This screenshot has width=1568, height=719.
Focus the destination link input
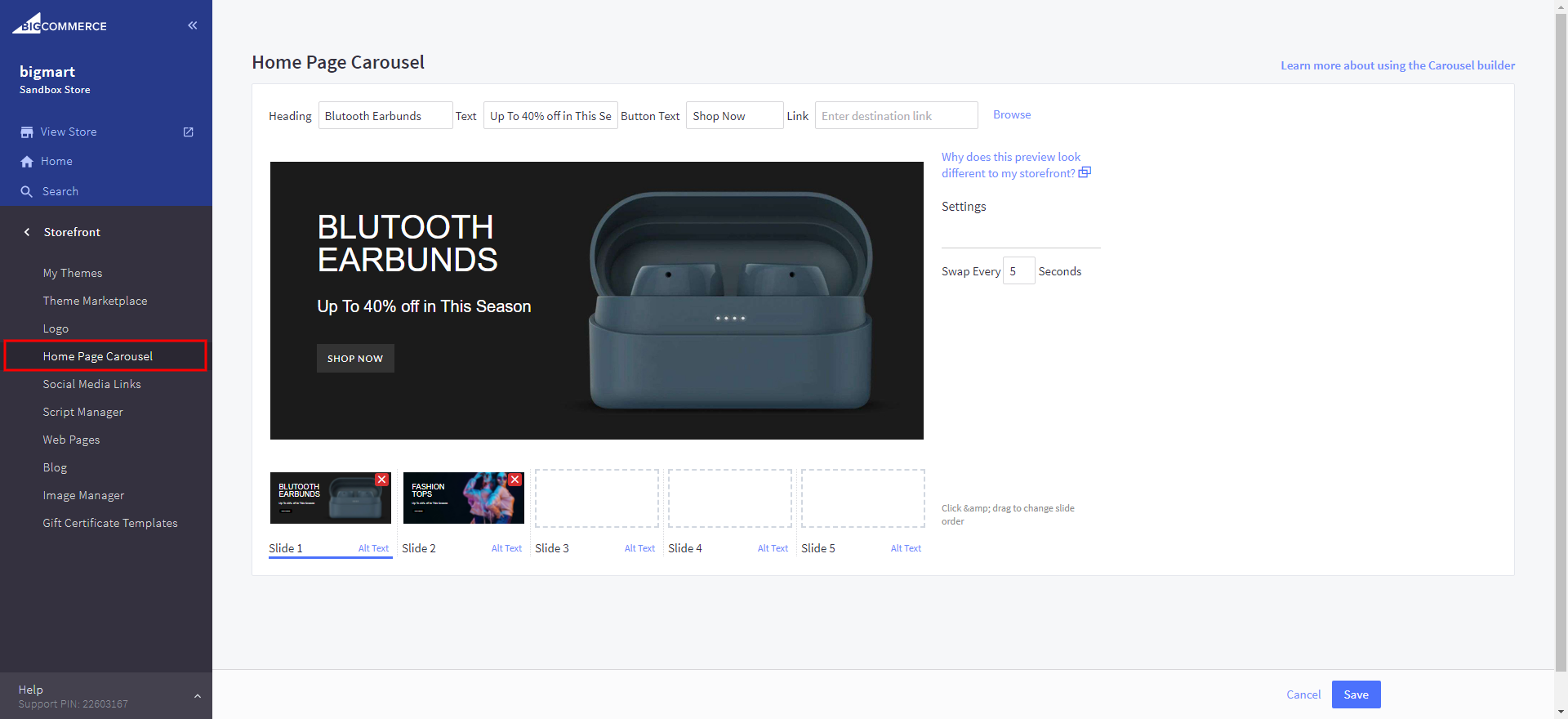tap(896, 116)
